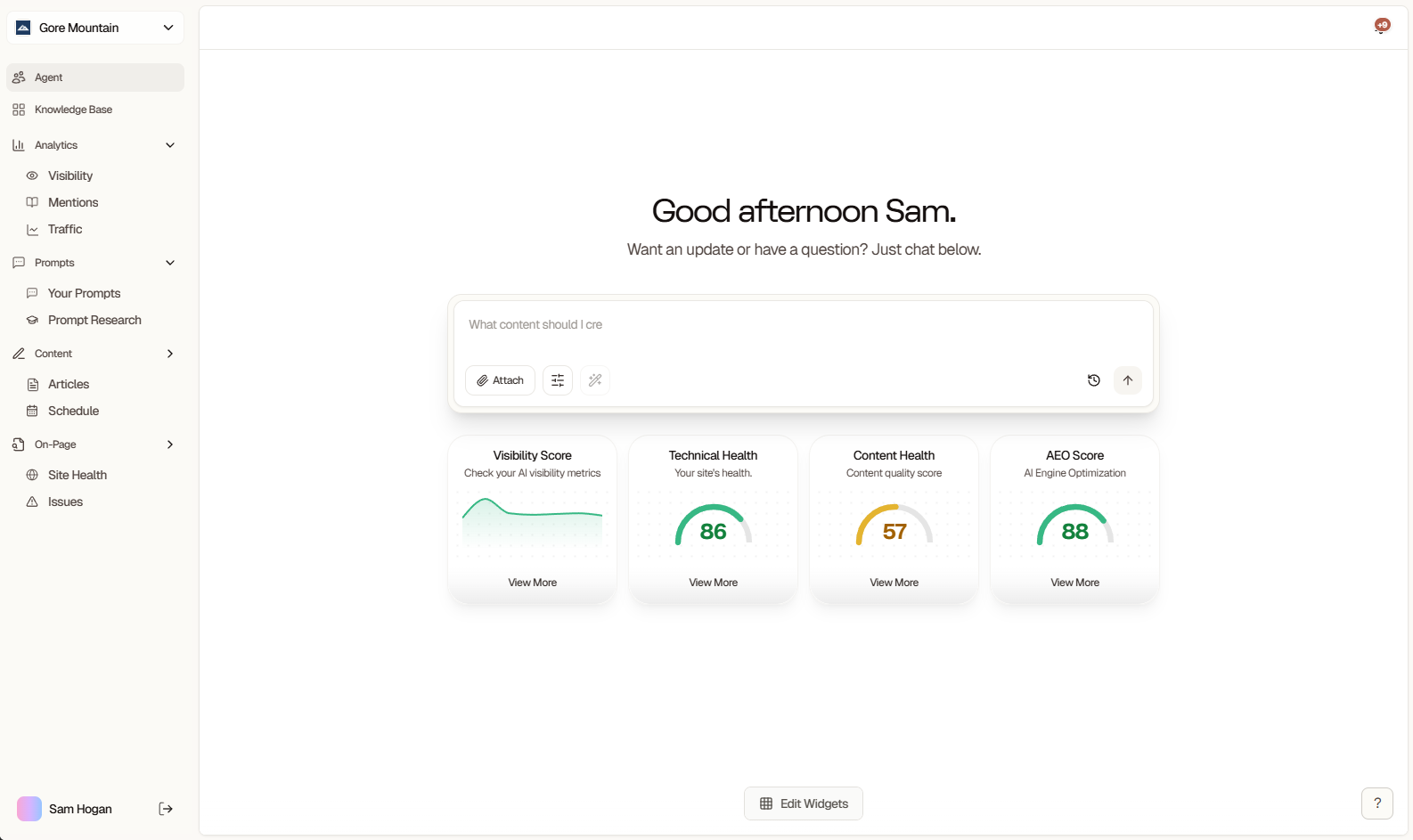The image size is (1413, 840).
Task: Select the Agent menu item
Action: 95,77
